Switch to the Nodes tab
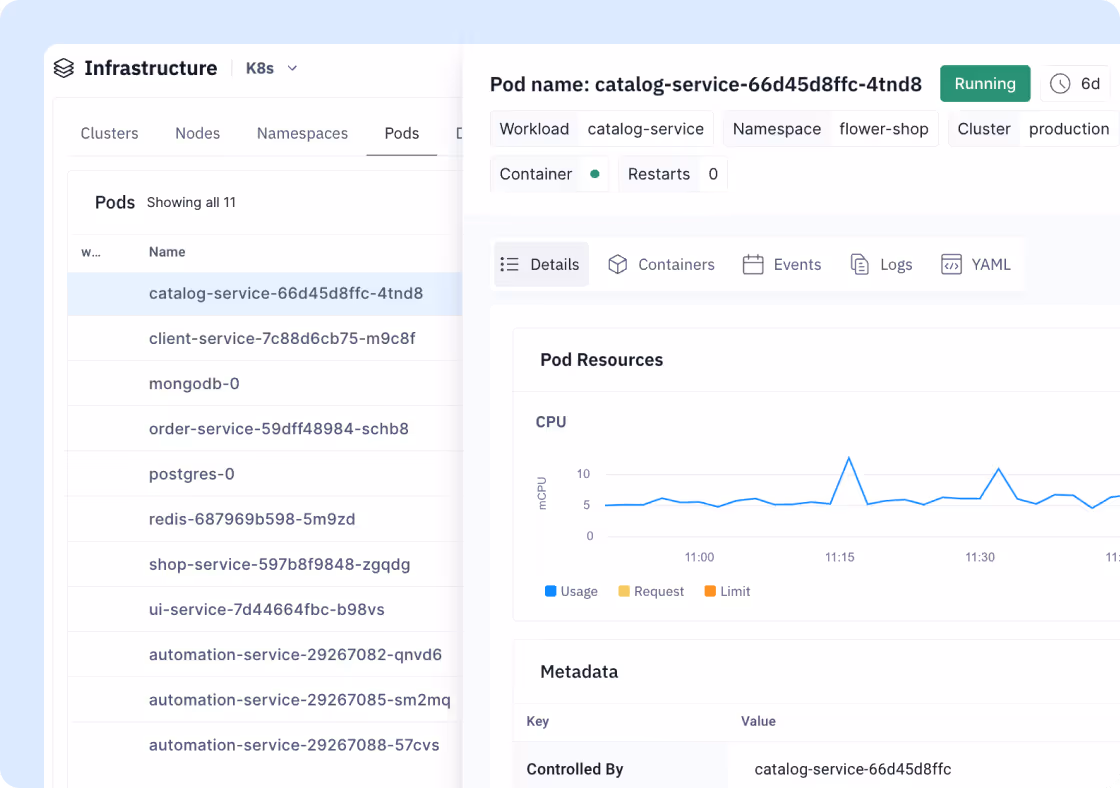 [x=198, y=134]
